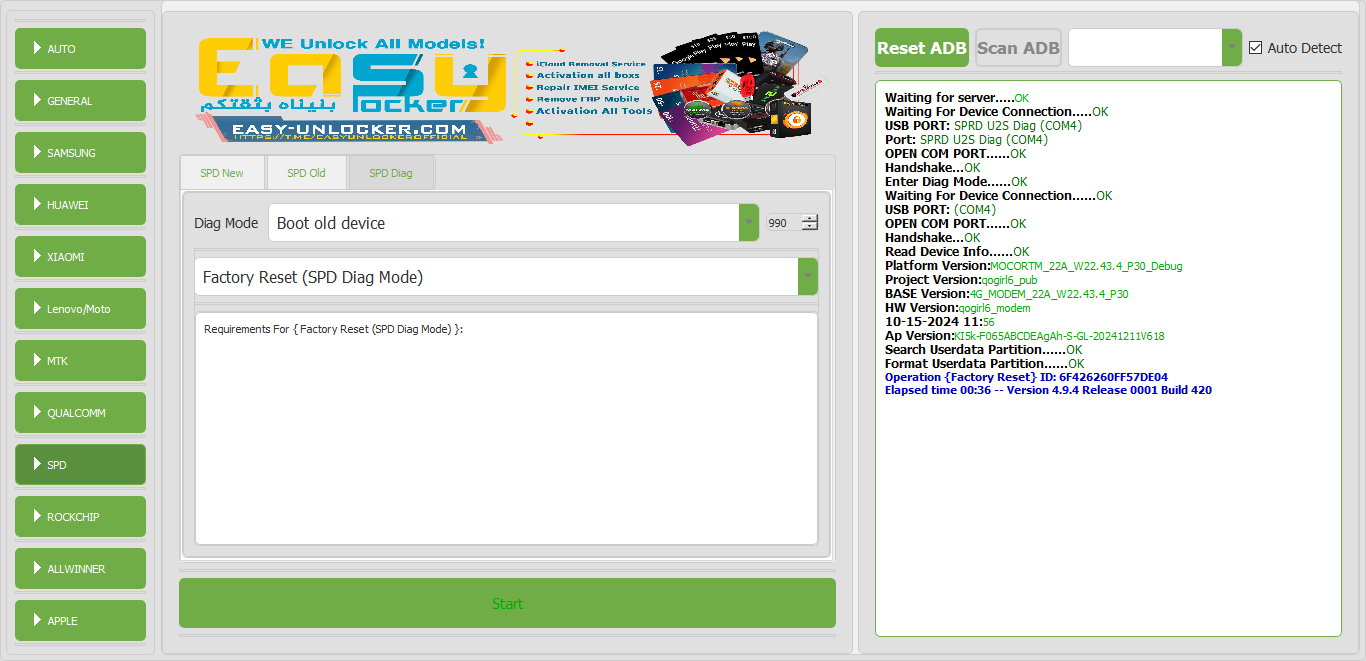Click the "Enter Diag Mode" log line
This screenshot has height=661, width=1366.
[x=956, y=182]
